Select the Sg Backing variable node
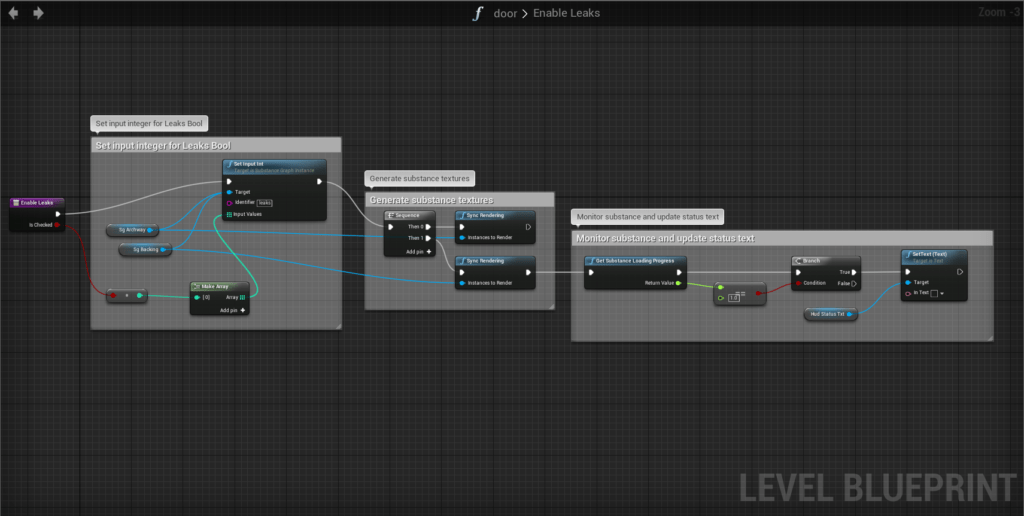Image resolution: width=1024 pixels, height=516 pixels. point(145,250)
